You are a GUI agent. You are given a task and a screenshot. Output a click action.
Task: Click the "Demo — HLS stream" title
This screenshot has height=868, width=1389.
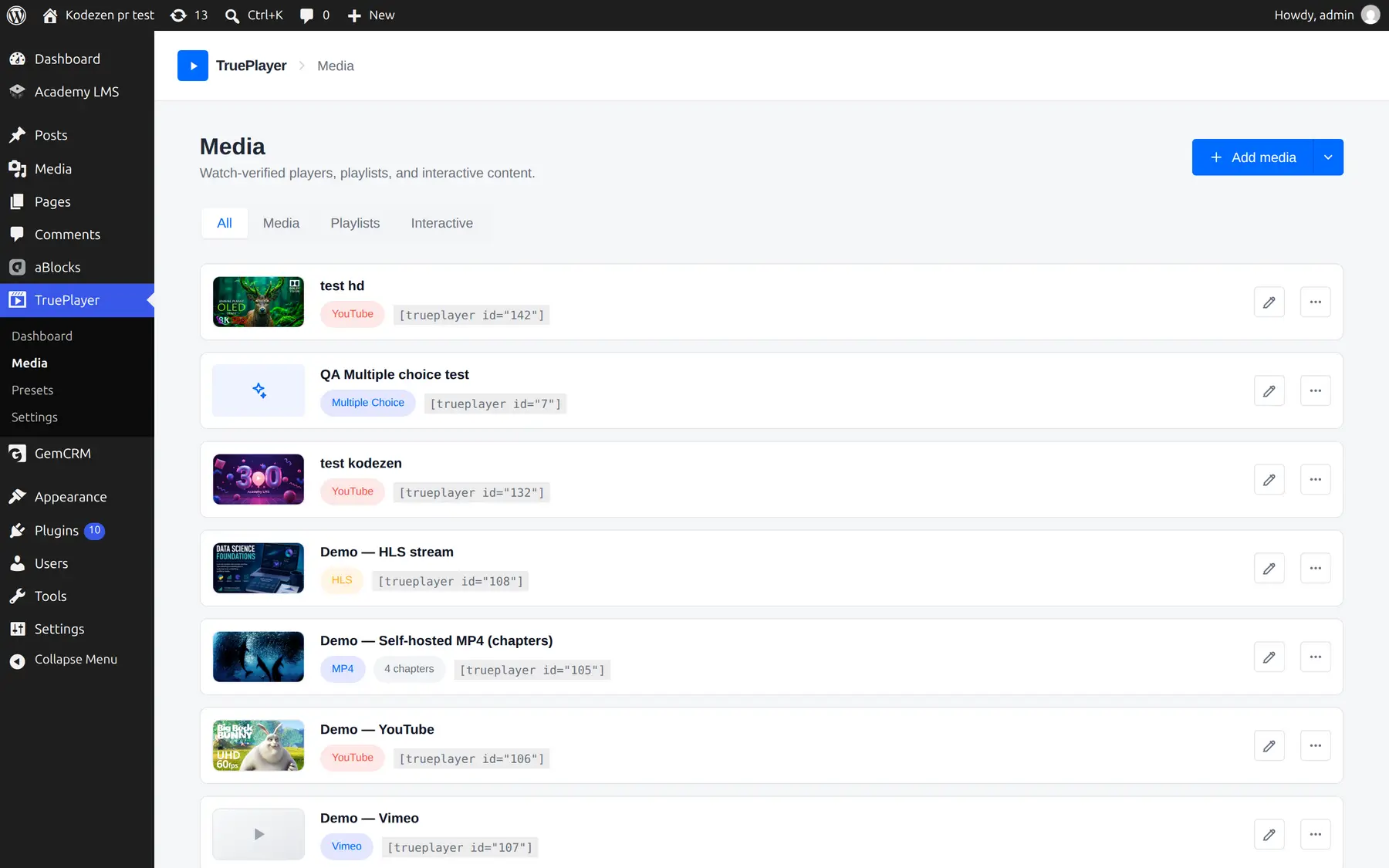[x=387, y=552]
